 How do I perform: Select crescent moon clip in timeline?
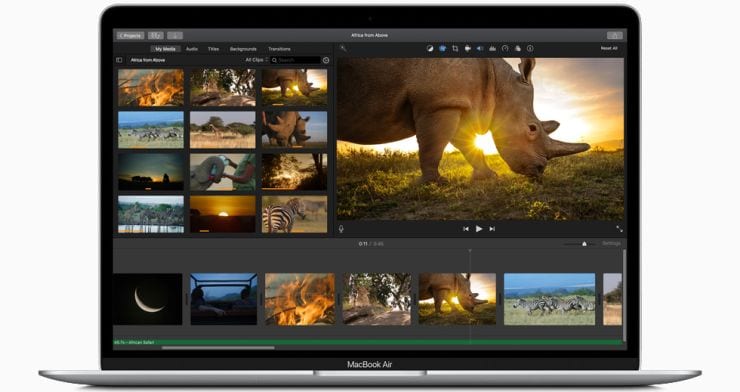point(148,299)
